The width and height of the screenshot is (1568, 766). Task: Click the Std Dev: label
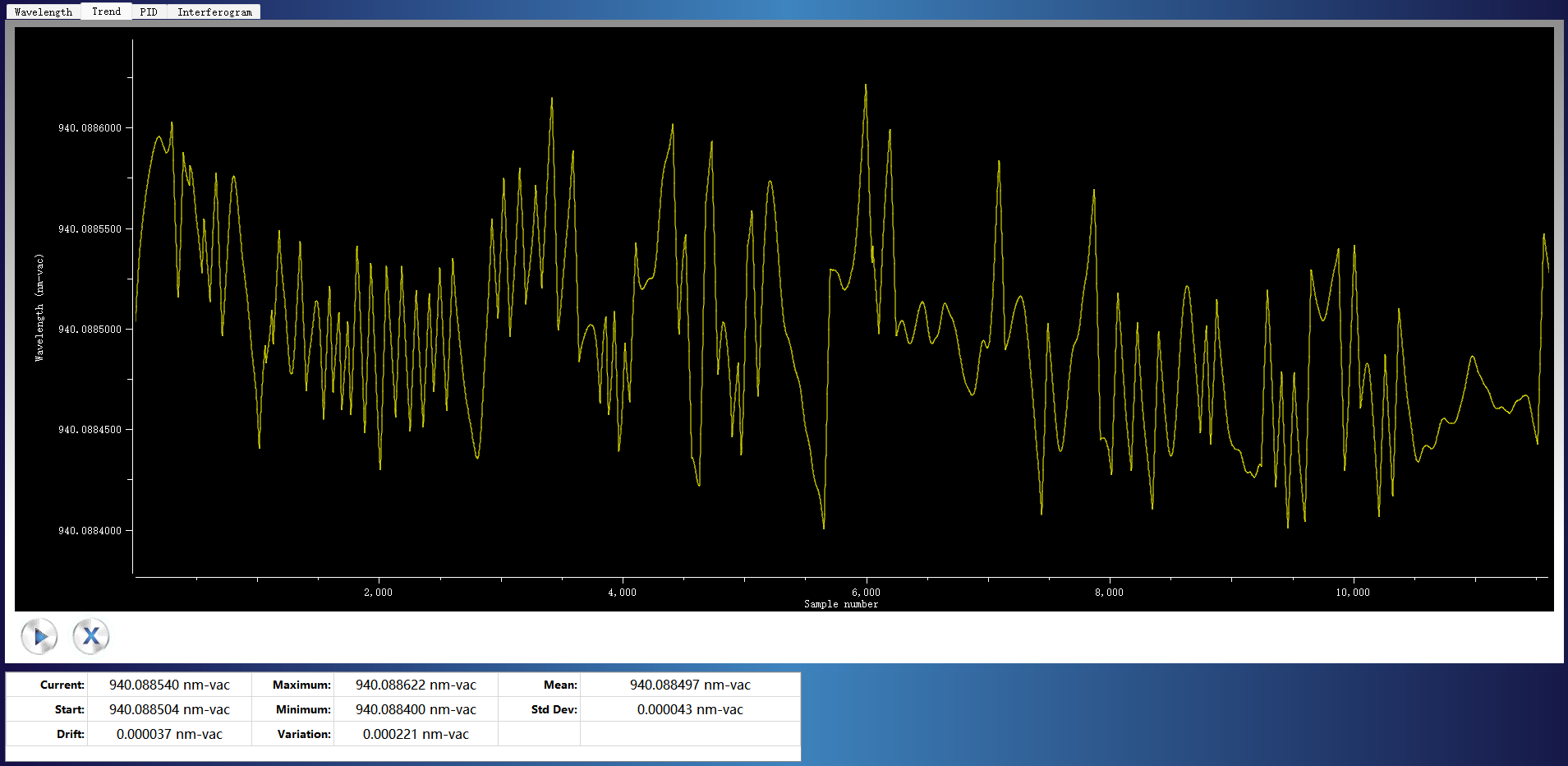[x=554, y=709]
